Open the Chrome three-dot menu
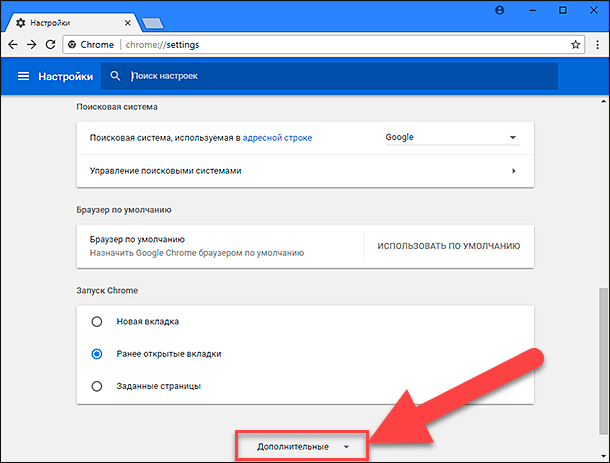Viewport: 610px width, 463px height. point(598,45)
